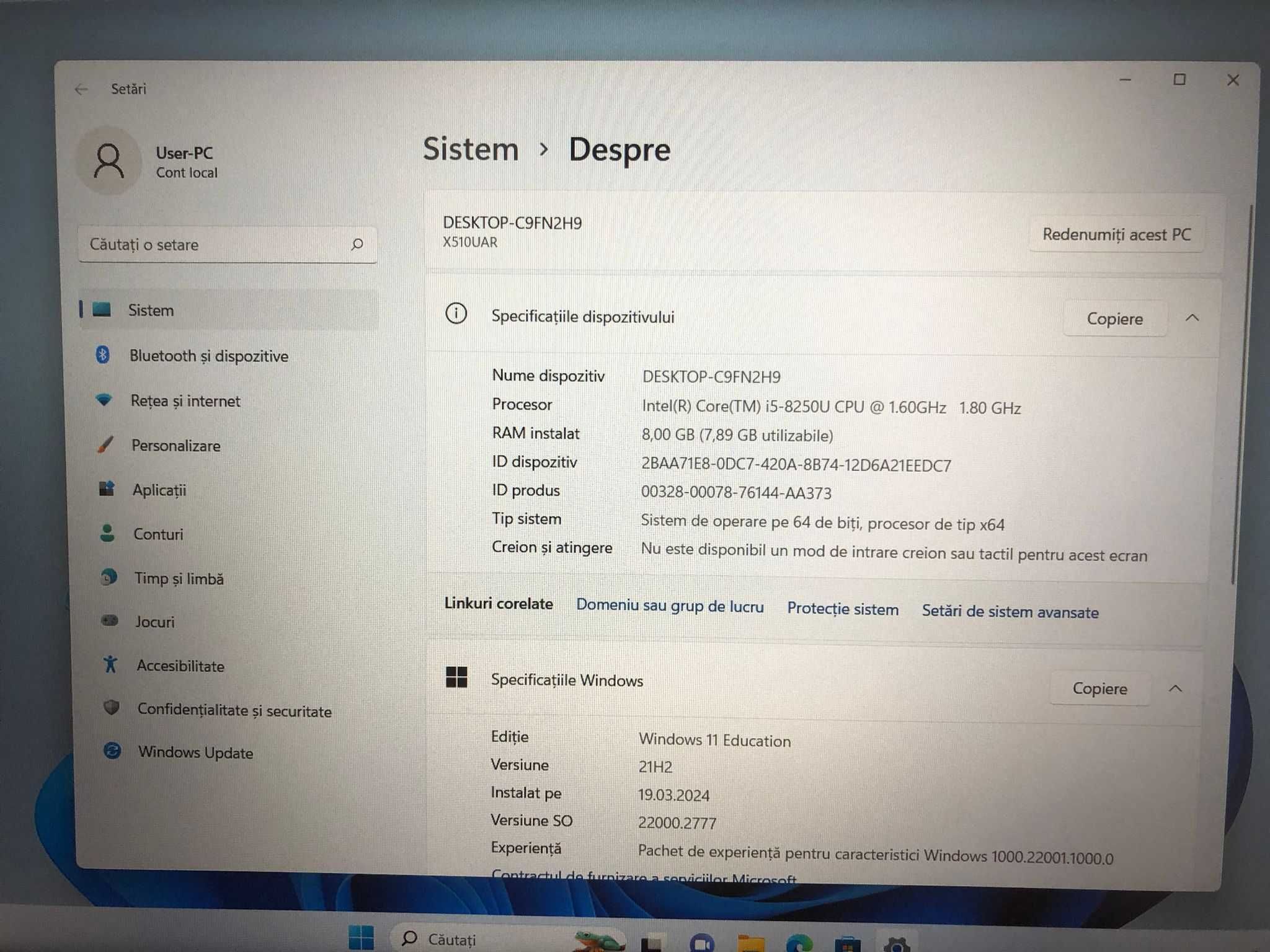Click the Căutați o setare search field
Image resolution: width=1270 pixels, height=952 pixels.
pyautogui.click(x=228, y=244)
